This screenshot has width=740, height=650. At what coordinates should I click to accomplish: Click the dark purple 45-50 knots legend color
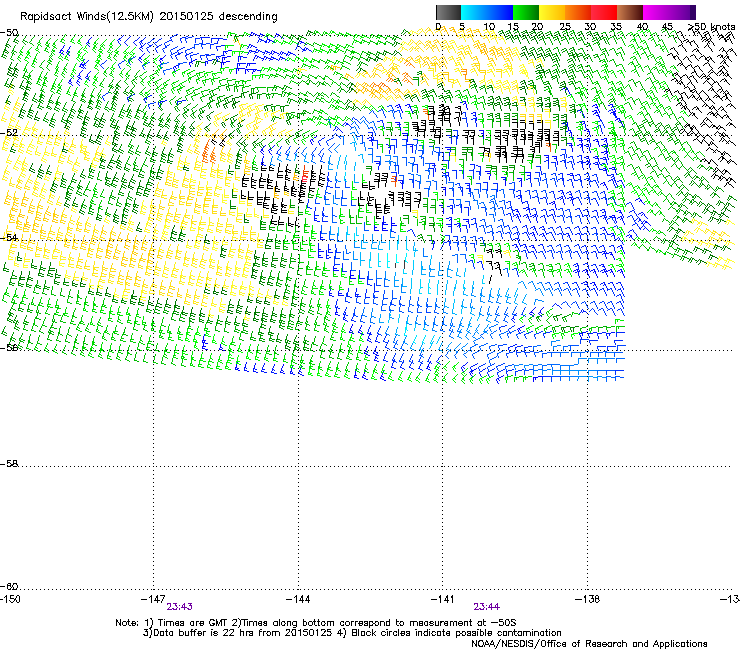682,12
